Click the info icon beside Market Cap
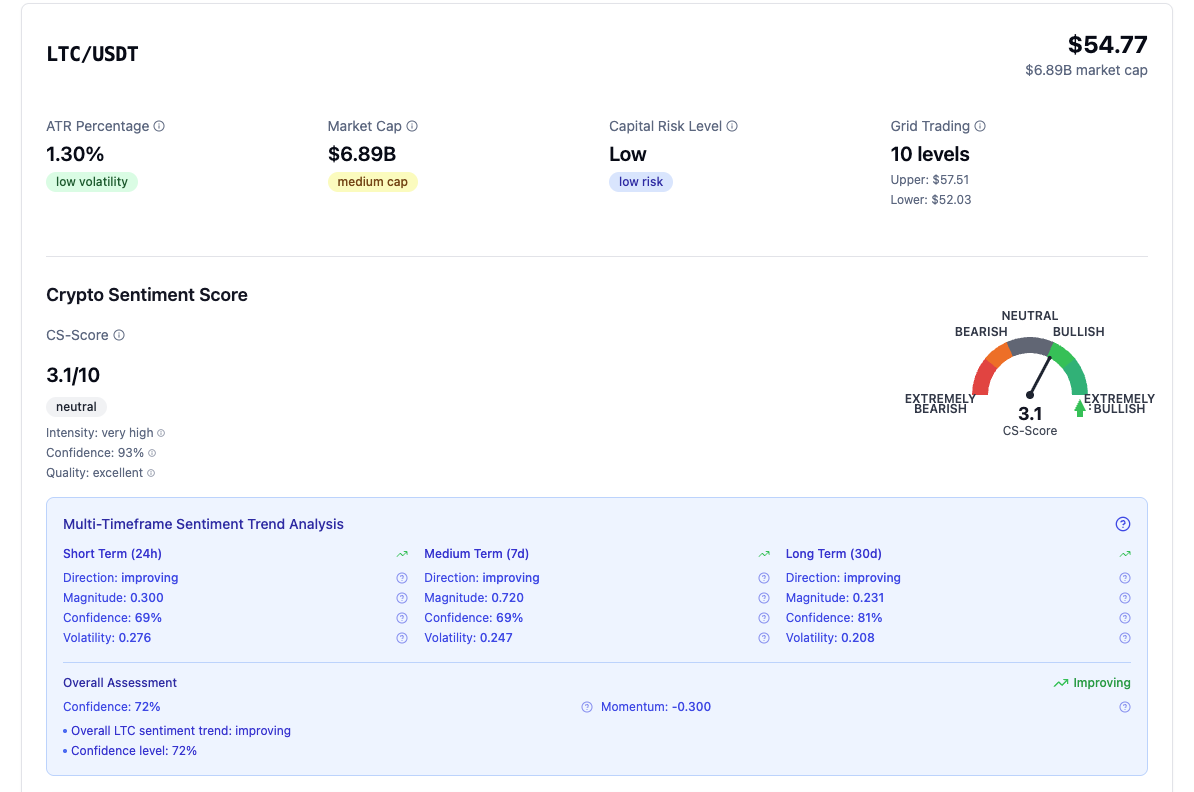Screen dimensions: 1194x792 coord(412,126)
